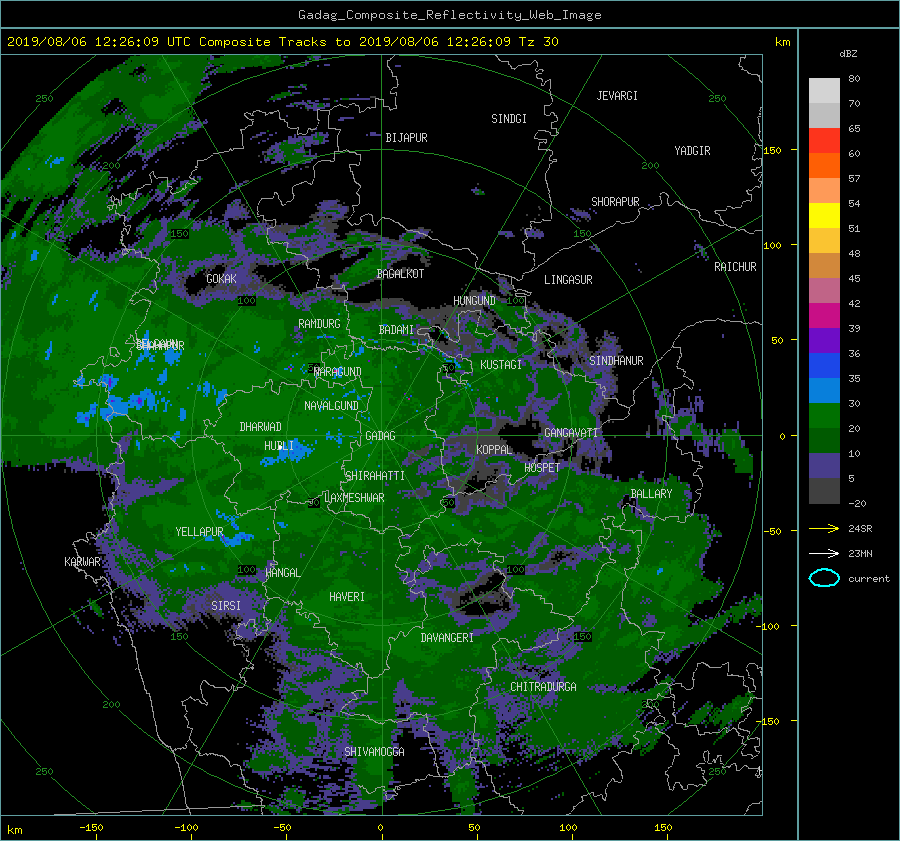Select the blue 36 dBZ color swatch
900x841 pixels.
(824, 365)
